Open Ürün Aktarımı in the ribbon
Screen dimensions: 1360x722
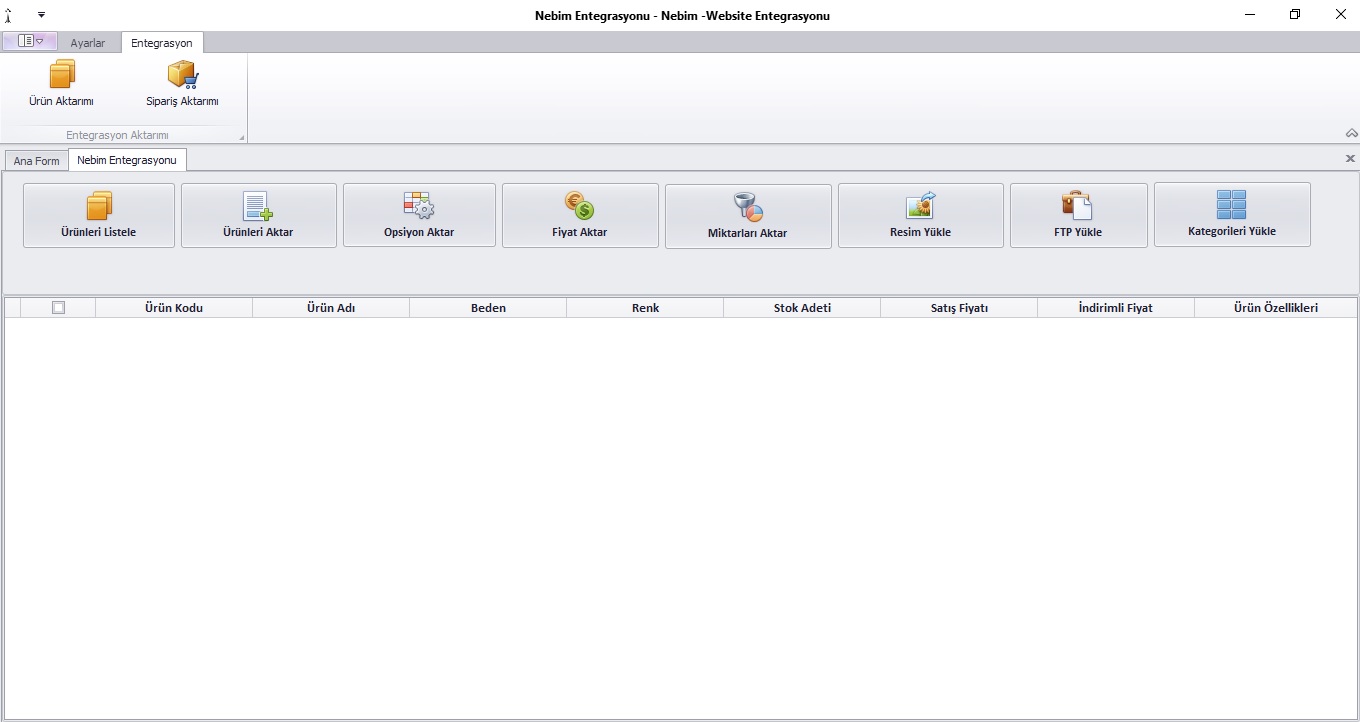pos(62,84)
